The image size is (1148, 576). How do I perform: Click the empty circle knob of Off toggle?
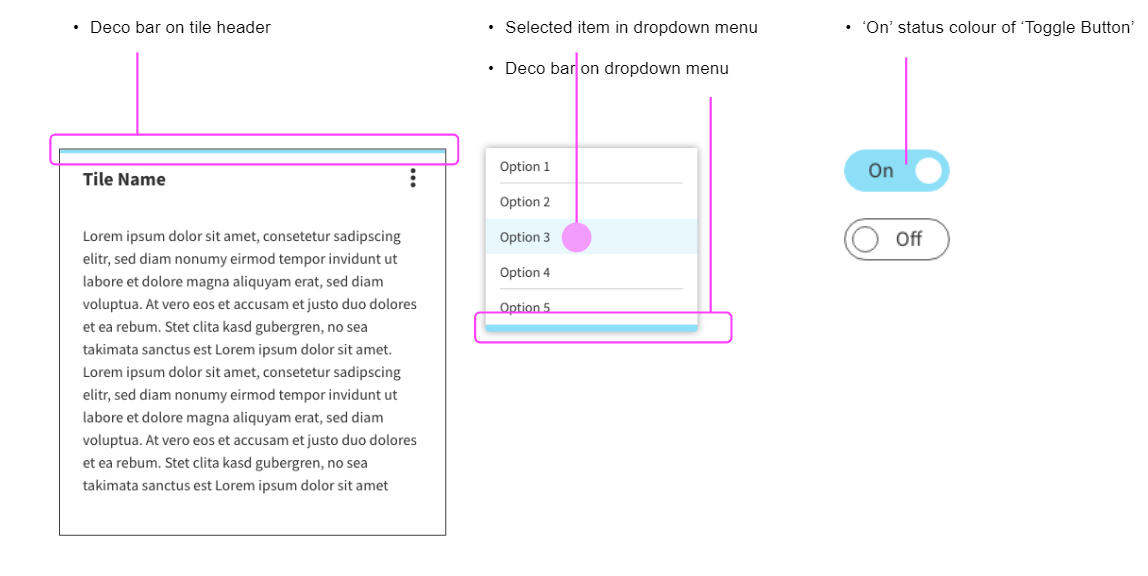pos(865,239)
